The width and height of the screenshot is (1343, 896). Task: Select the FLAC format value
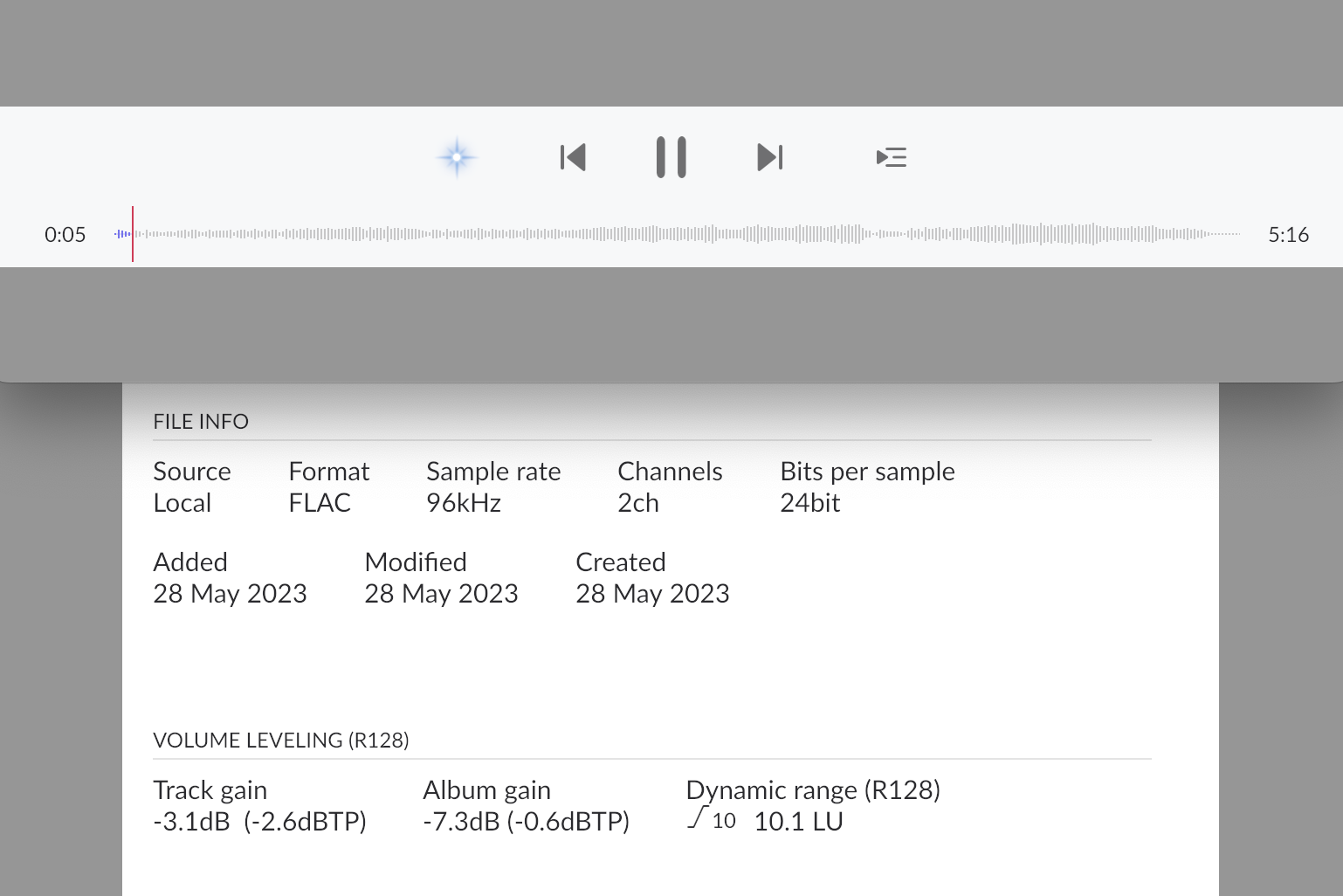(320, 503)
